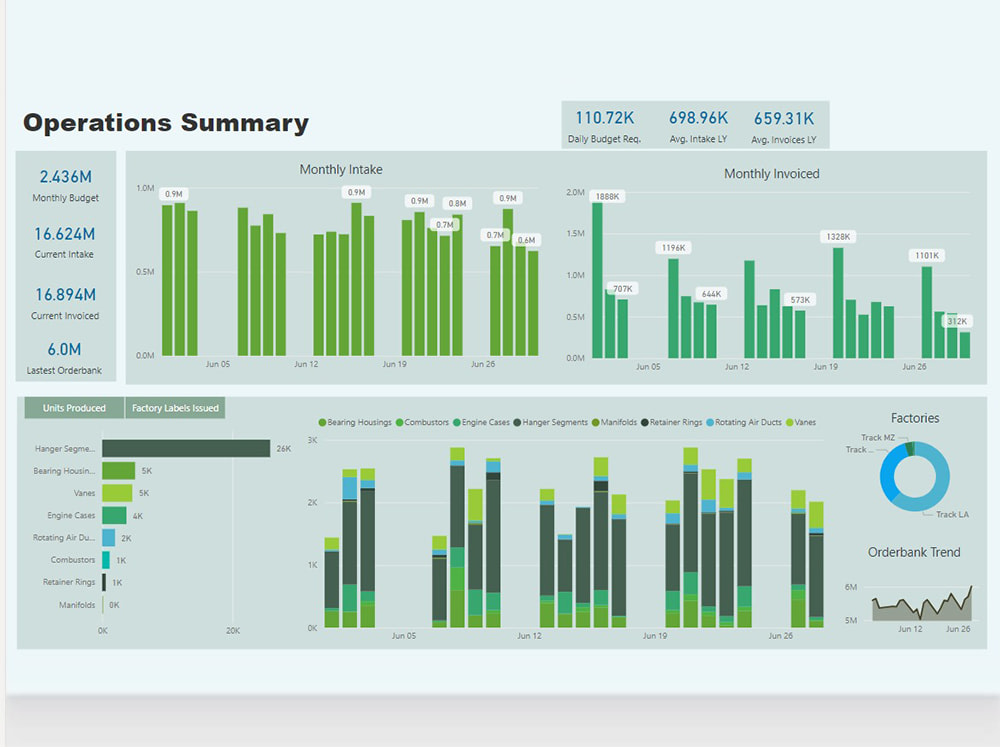Viewport: 1000px width, 750px height.
Task: Click the 644K data label
Action: coord(711,294)
